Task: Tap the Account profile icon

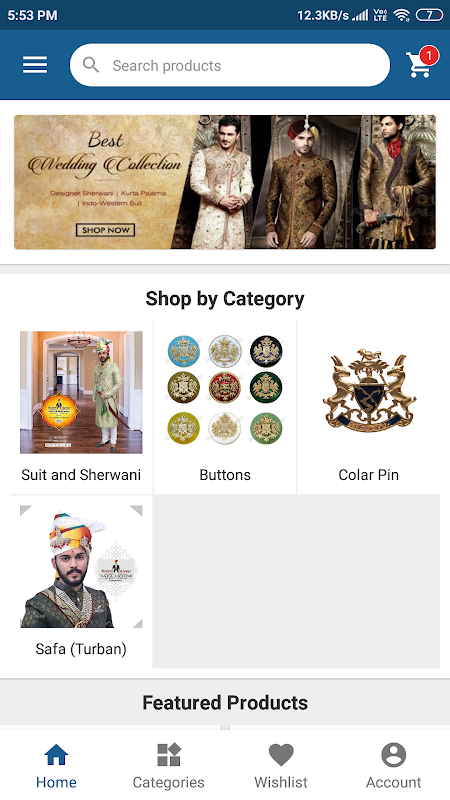Action: 393,755
